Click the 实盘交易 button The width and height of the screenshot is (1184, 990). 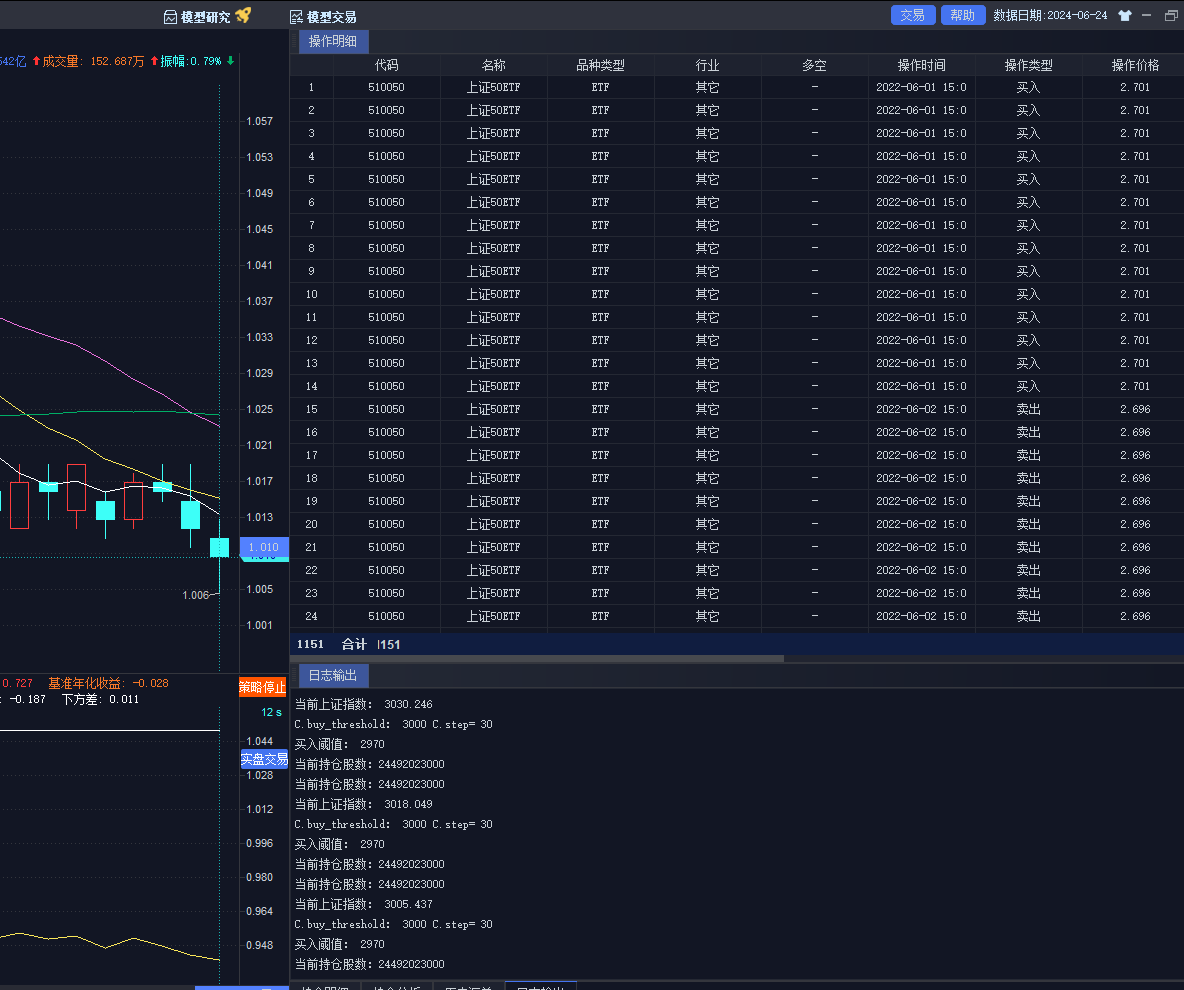tap(264, 759)
